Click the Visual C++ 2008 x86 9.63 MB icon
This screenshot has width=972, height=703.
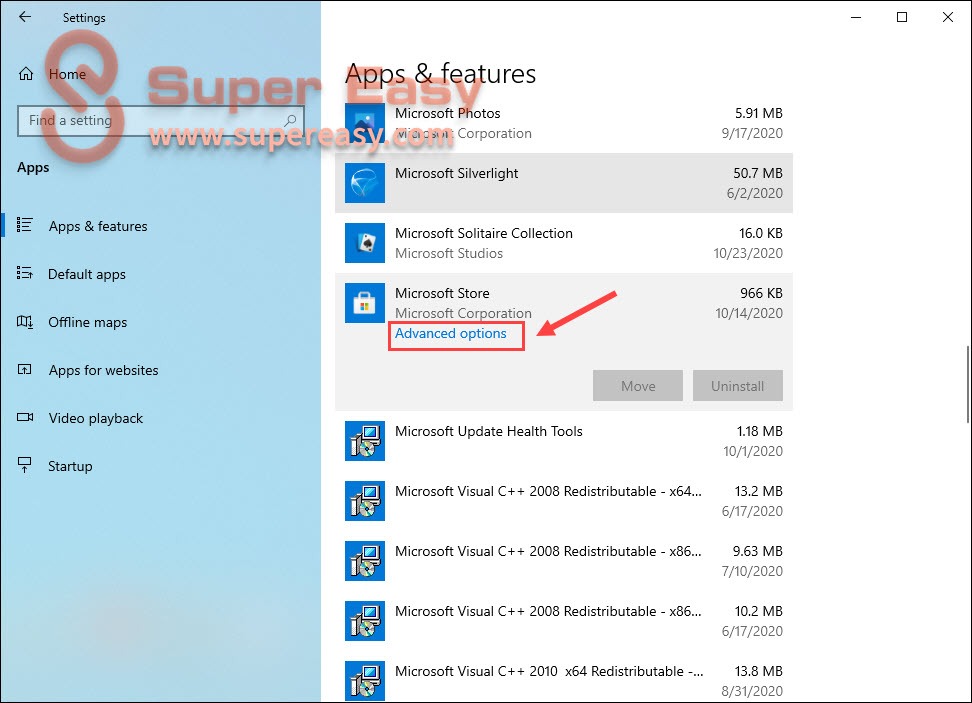[x=364, y=561]
